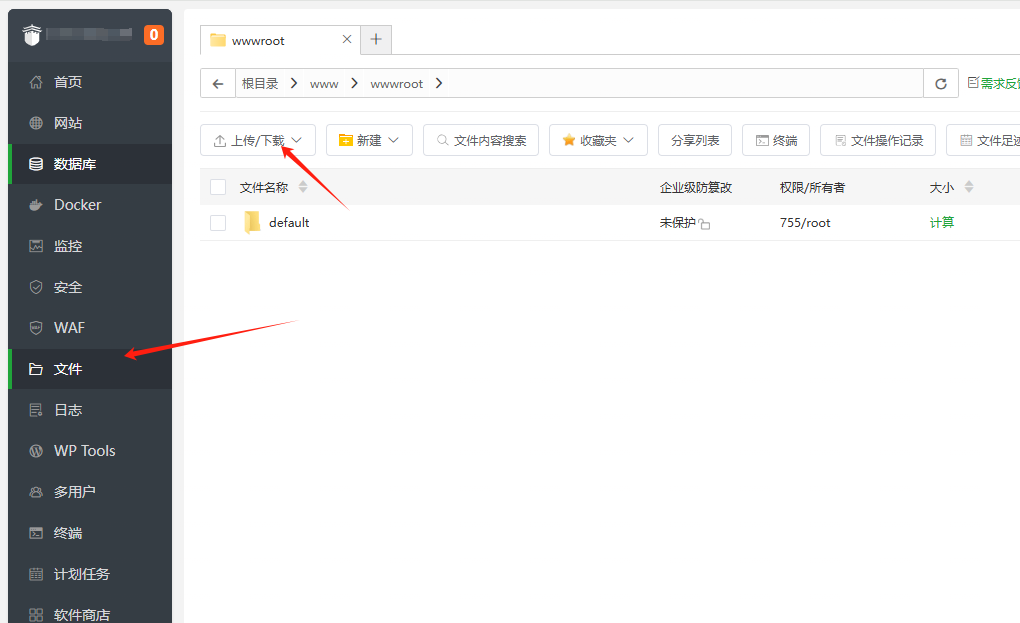Click the 计划任务 scheduled tasks icon
This screenshot has height=623, width=1020.
pyautogui.click(x=36, y=574)
